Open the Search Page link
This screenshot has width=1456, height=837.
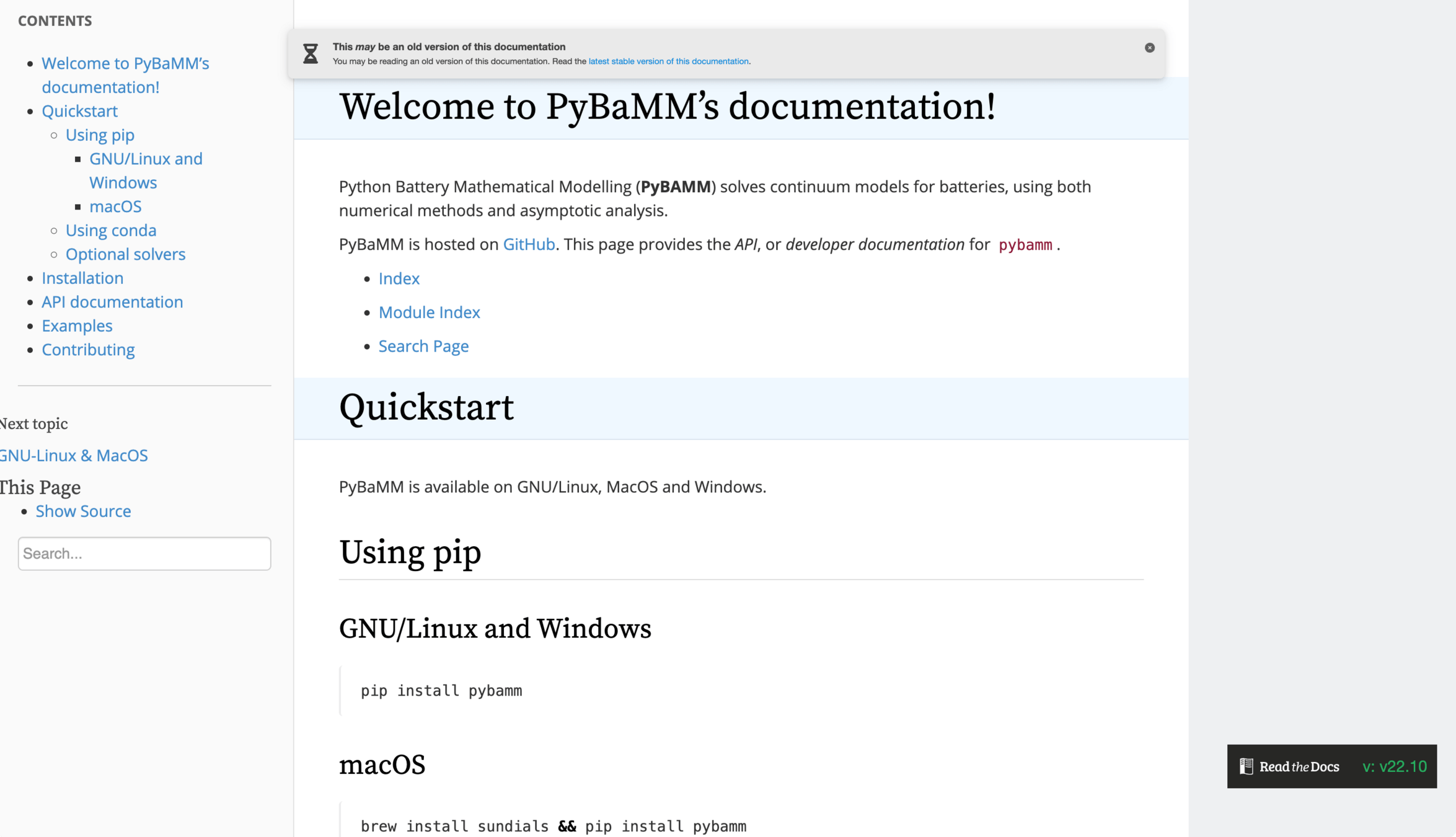pyautogui.click(x=423, y=346)
